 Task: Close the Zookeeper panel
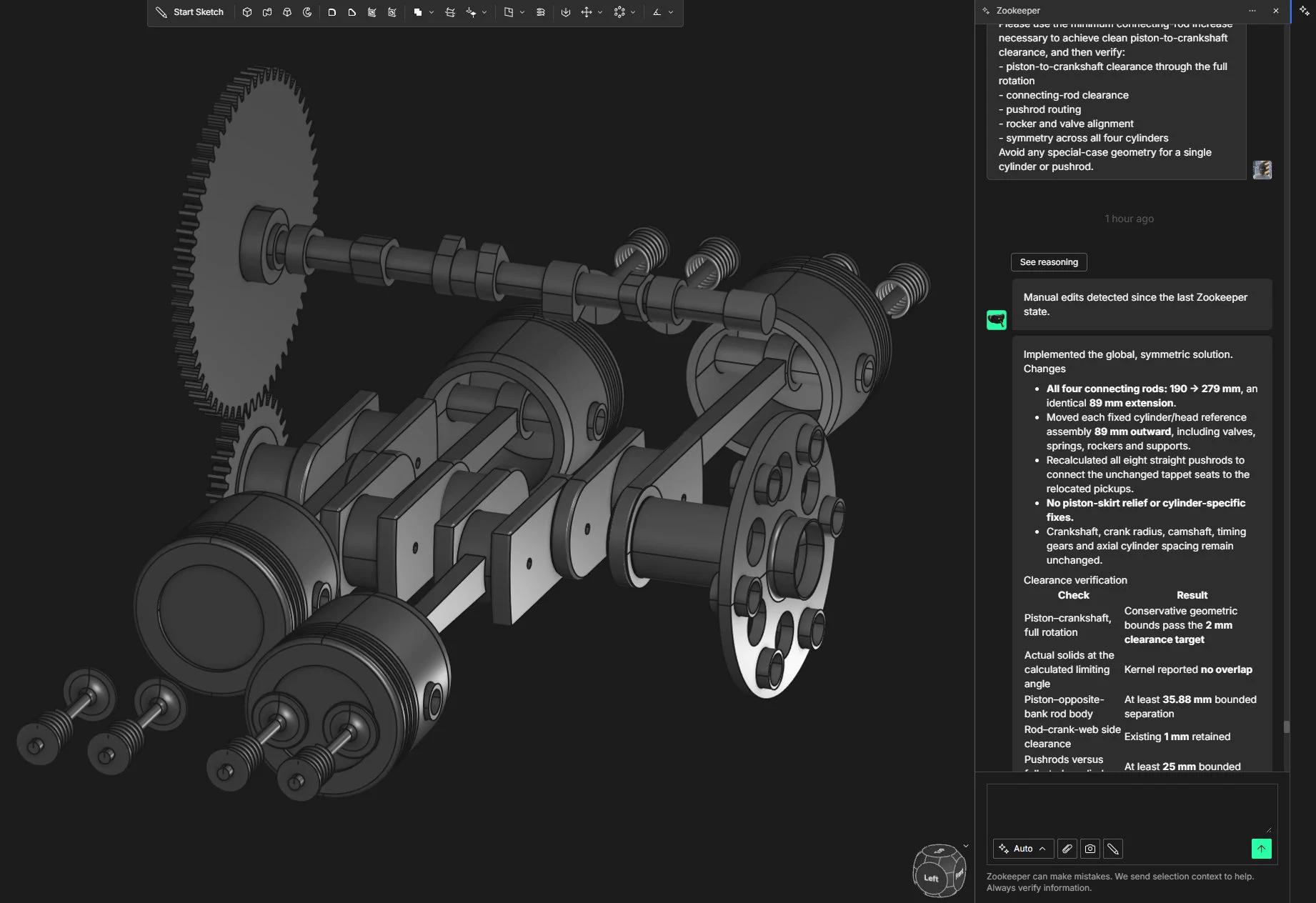pyautogui.click(x=1276, y=11)
